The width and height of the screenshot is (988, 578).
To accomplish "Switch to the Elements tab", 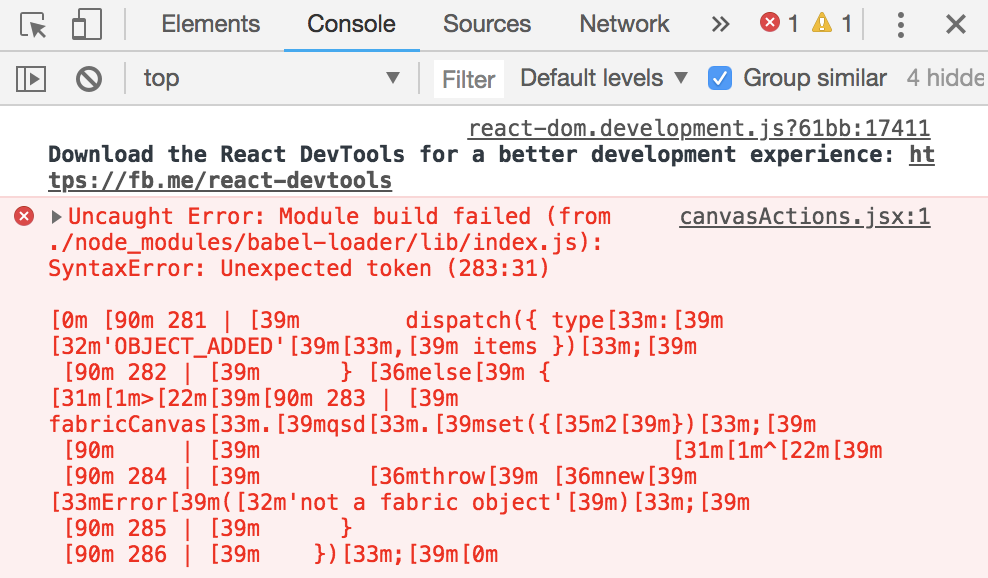I will coord(210,25).
